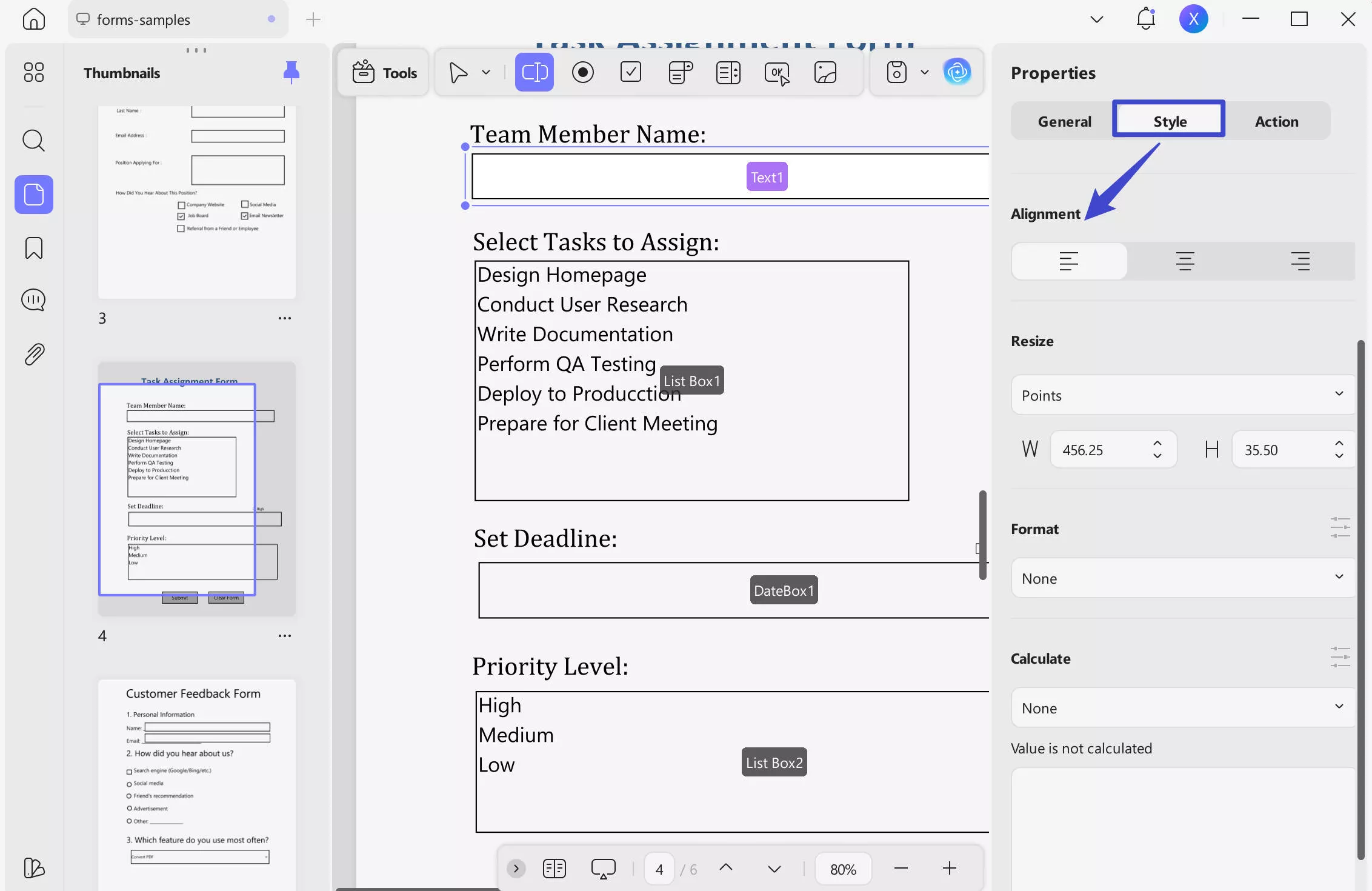Select right text alignment
Screen dimensions: 1372x891
tap(1301, 261)
